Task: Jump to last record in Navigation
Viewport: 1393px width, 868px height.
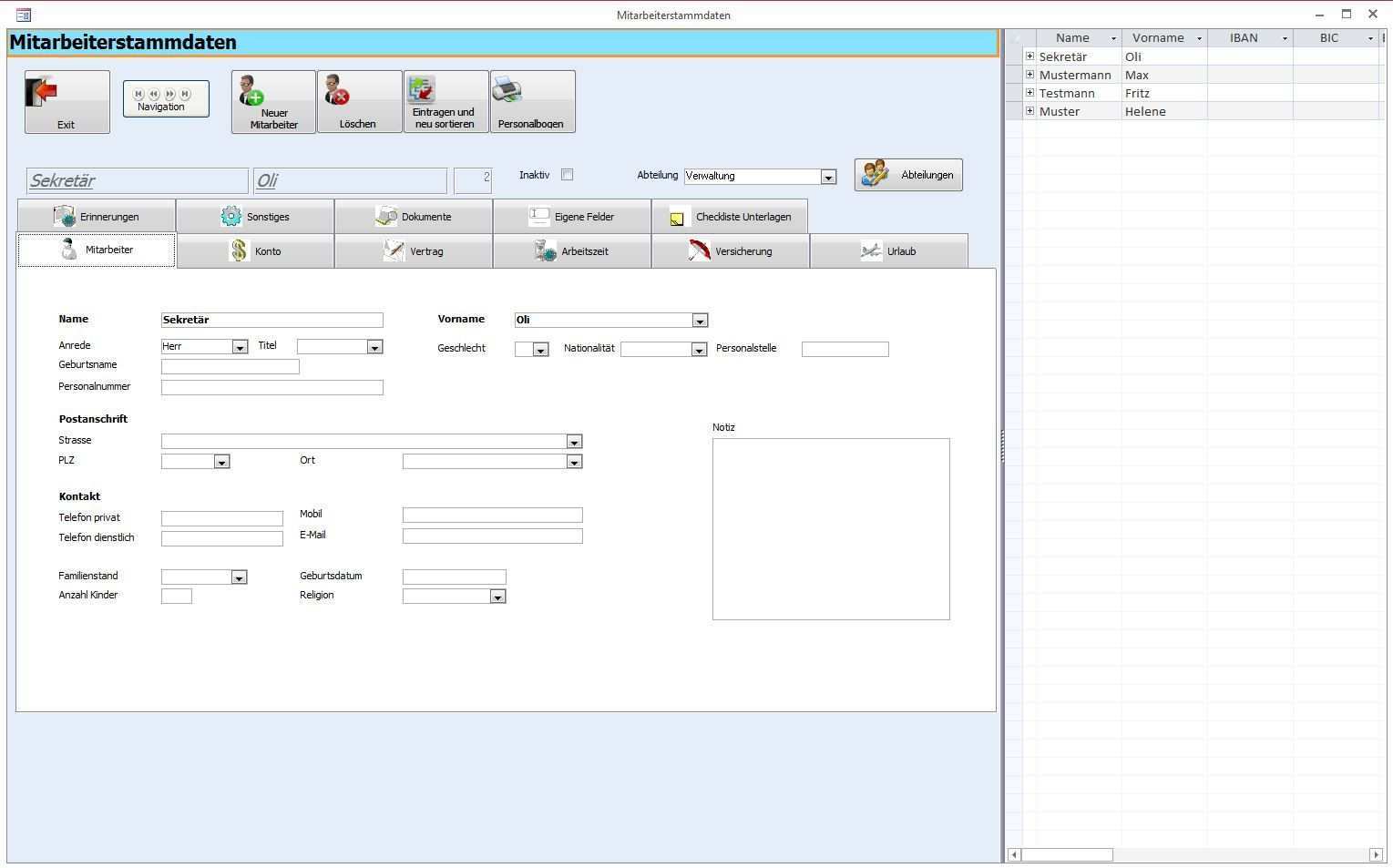Action: pos(185,94)
